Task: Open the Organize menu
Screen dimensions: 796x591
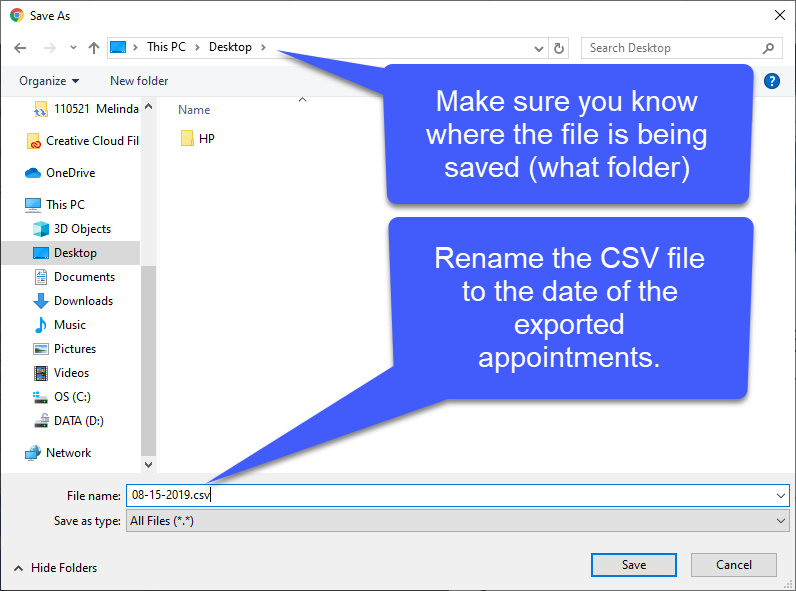Action: pyautogui.click(x=48, y=81)
